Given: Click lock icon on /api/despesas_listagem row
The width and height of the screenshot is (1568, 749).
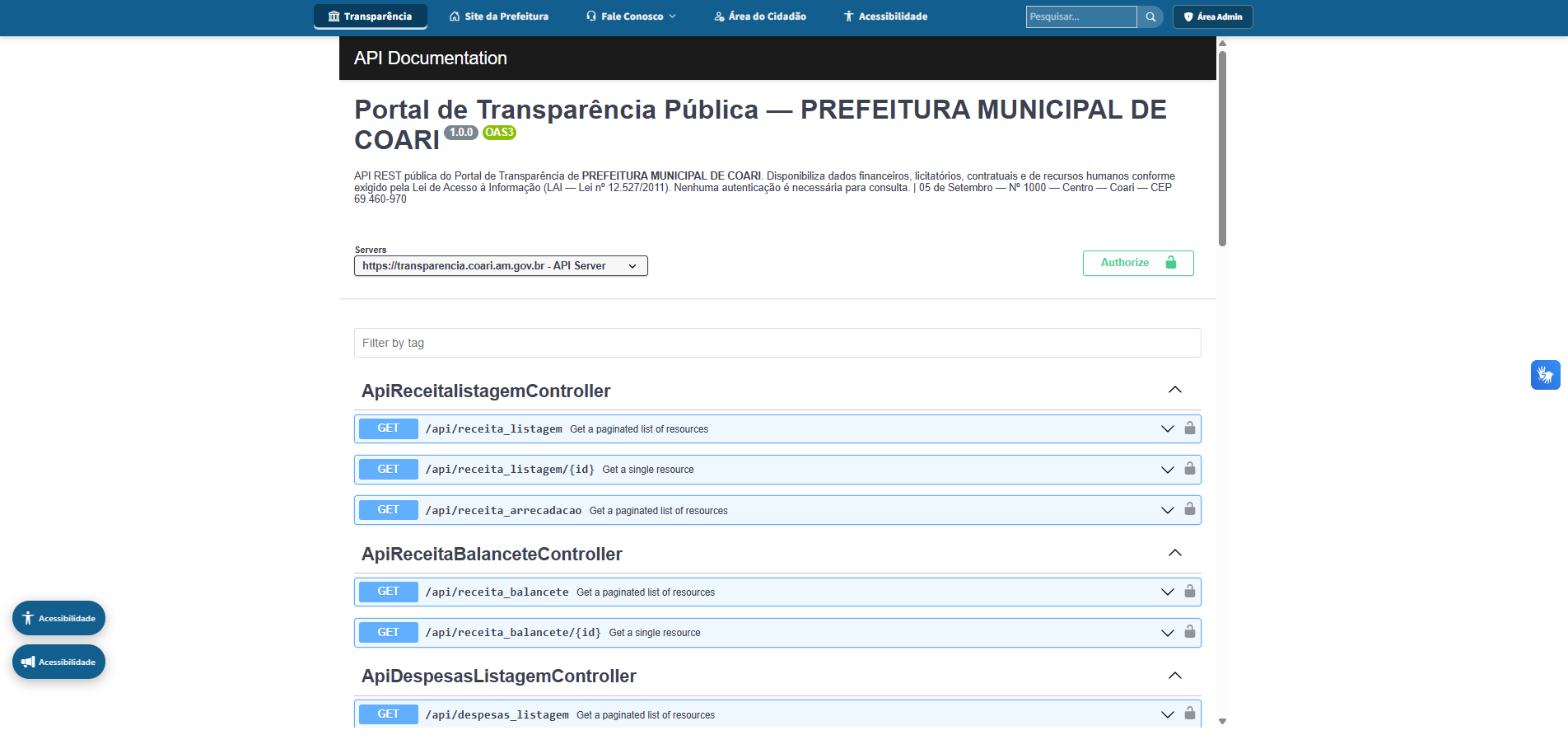Looking at the screenshot, I should [x=1190, y=714].
